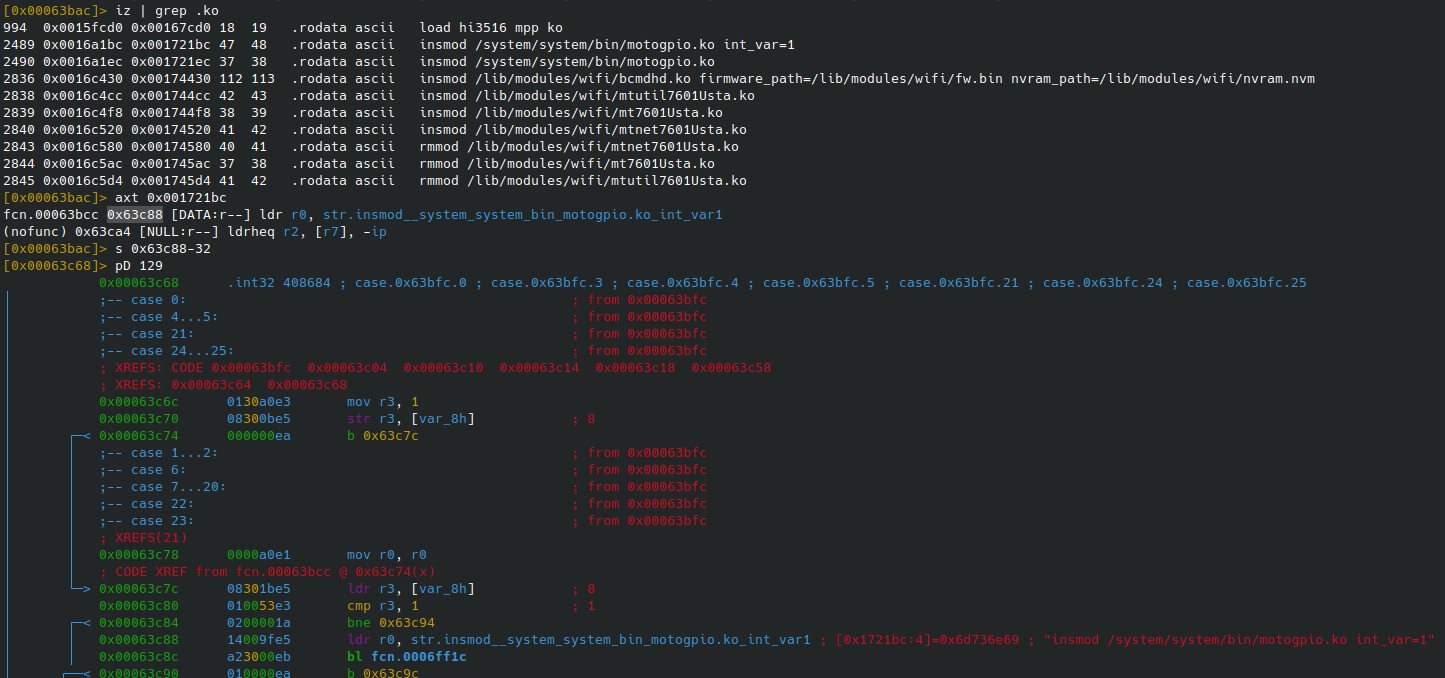Image resolution: width=1445 pixels, height=678 pixels.
Task: Click the 'pD 129' disassemble command
Action: coord(138,266)
